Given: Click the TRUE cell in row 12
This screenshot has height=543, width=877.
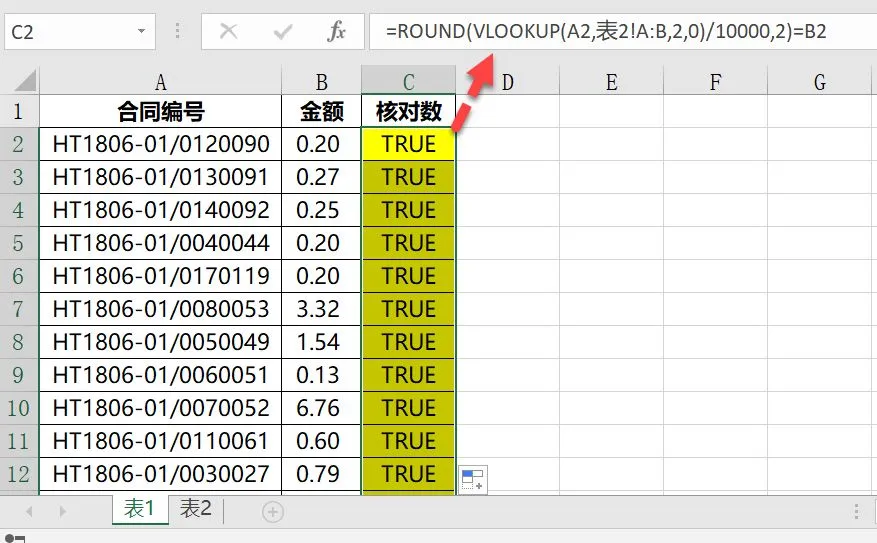Looking at the screenshot, I should coord(409,474).
